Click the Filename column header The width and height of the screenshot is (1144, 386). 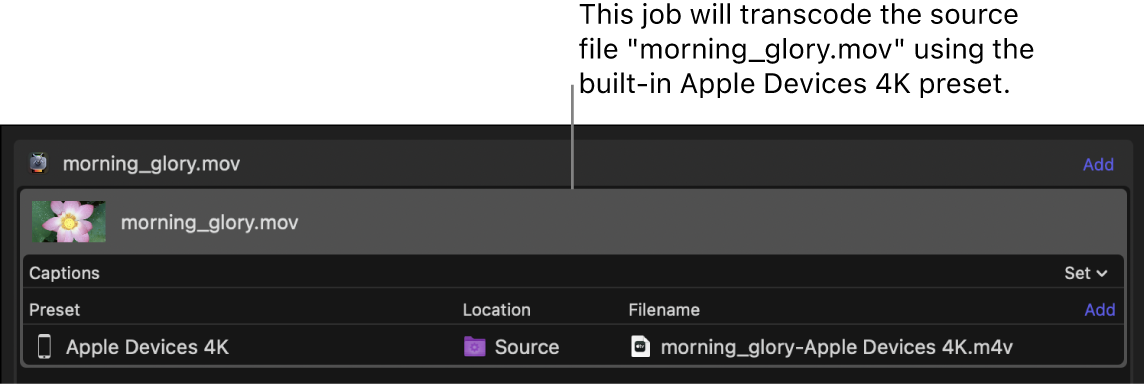664,309
